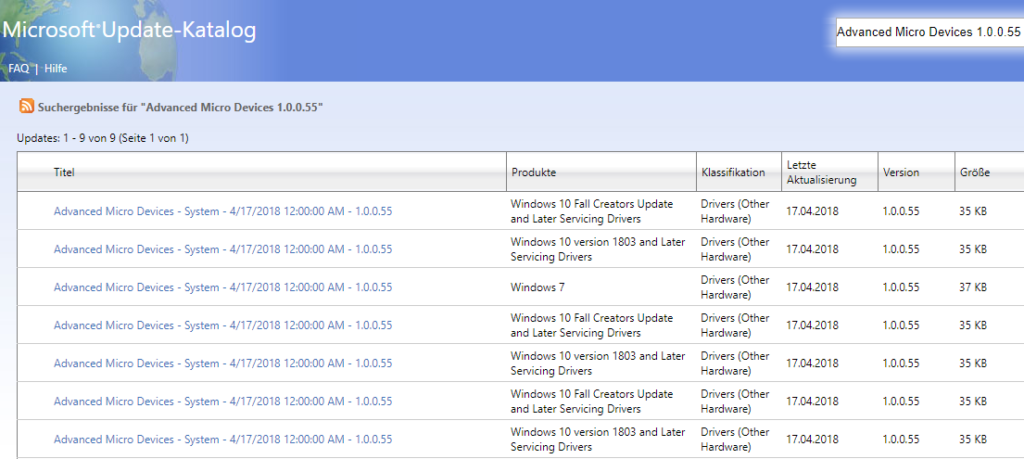This screenshot has height=459, width=1024.
Task: Open the driver title link in Windows 7 row
Action: click(x=223, y=287)
